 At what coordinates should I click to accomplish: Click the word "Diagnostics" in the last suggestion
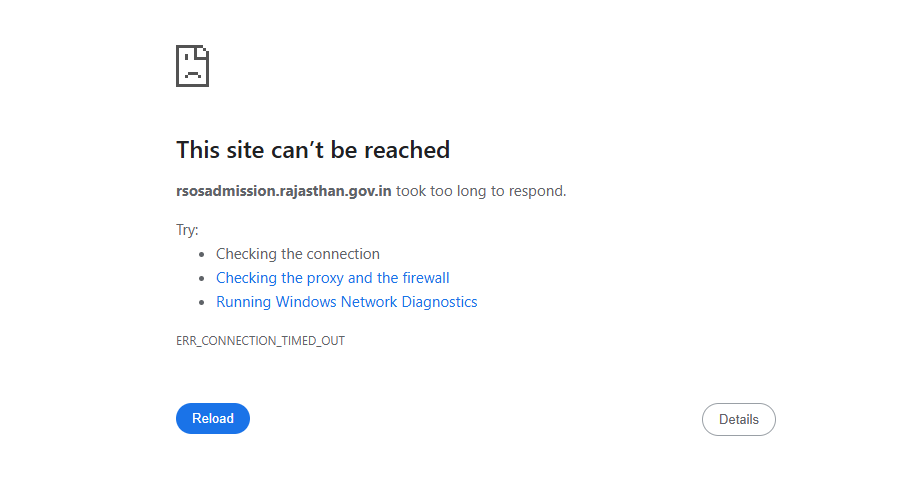438,302
